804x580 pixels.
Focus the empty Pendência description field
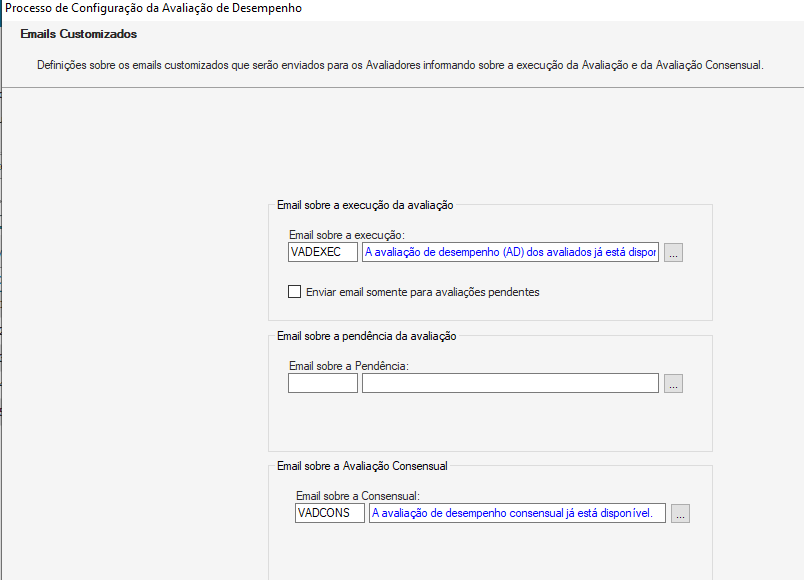coord(510,383)
